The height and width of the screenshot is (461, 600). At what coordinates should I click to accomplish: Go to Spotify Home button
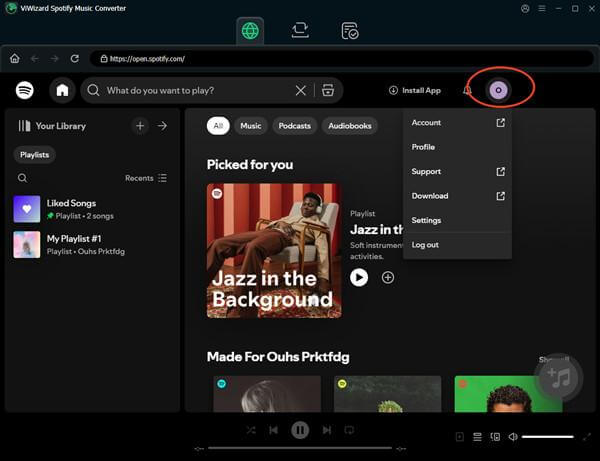(62, 90)
